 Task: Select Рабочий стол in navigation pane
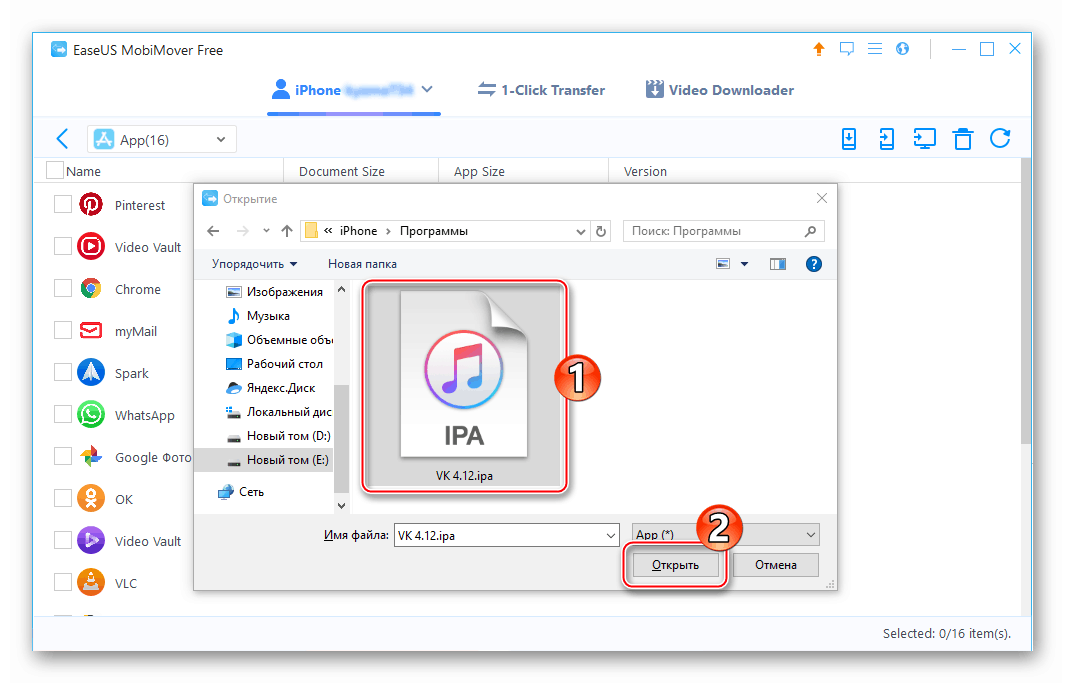point(275,364)
